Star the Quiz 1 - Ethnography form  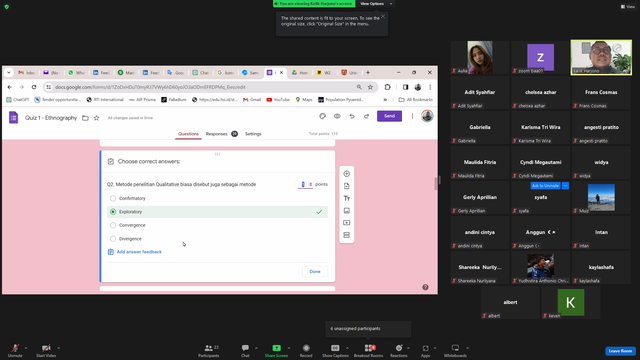pyautogui.click(x=96, y=118)
